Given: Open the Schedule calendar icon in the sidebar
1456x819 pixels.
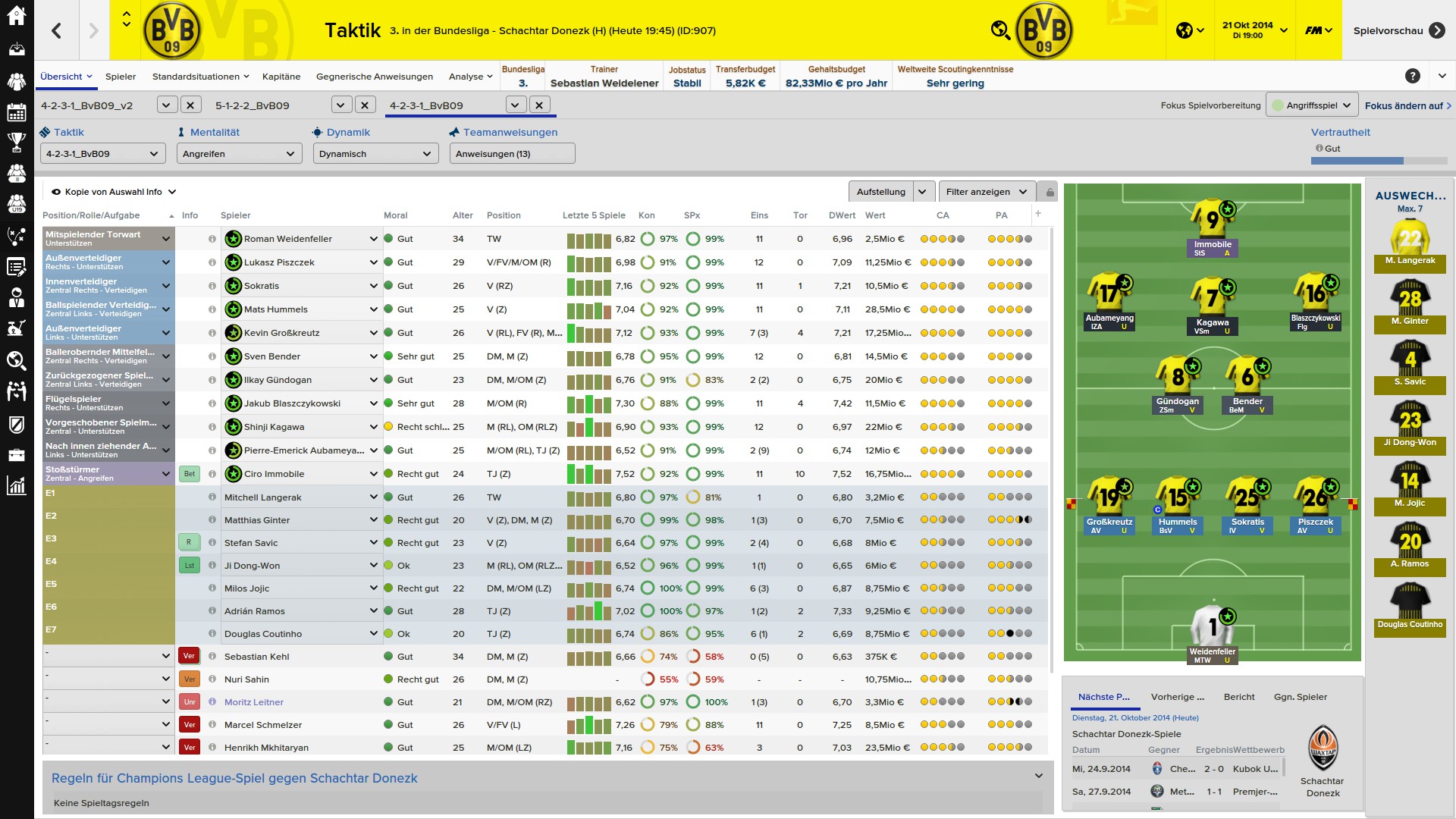Looking at the screenshot, I should 17,112.
